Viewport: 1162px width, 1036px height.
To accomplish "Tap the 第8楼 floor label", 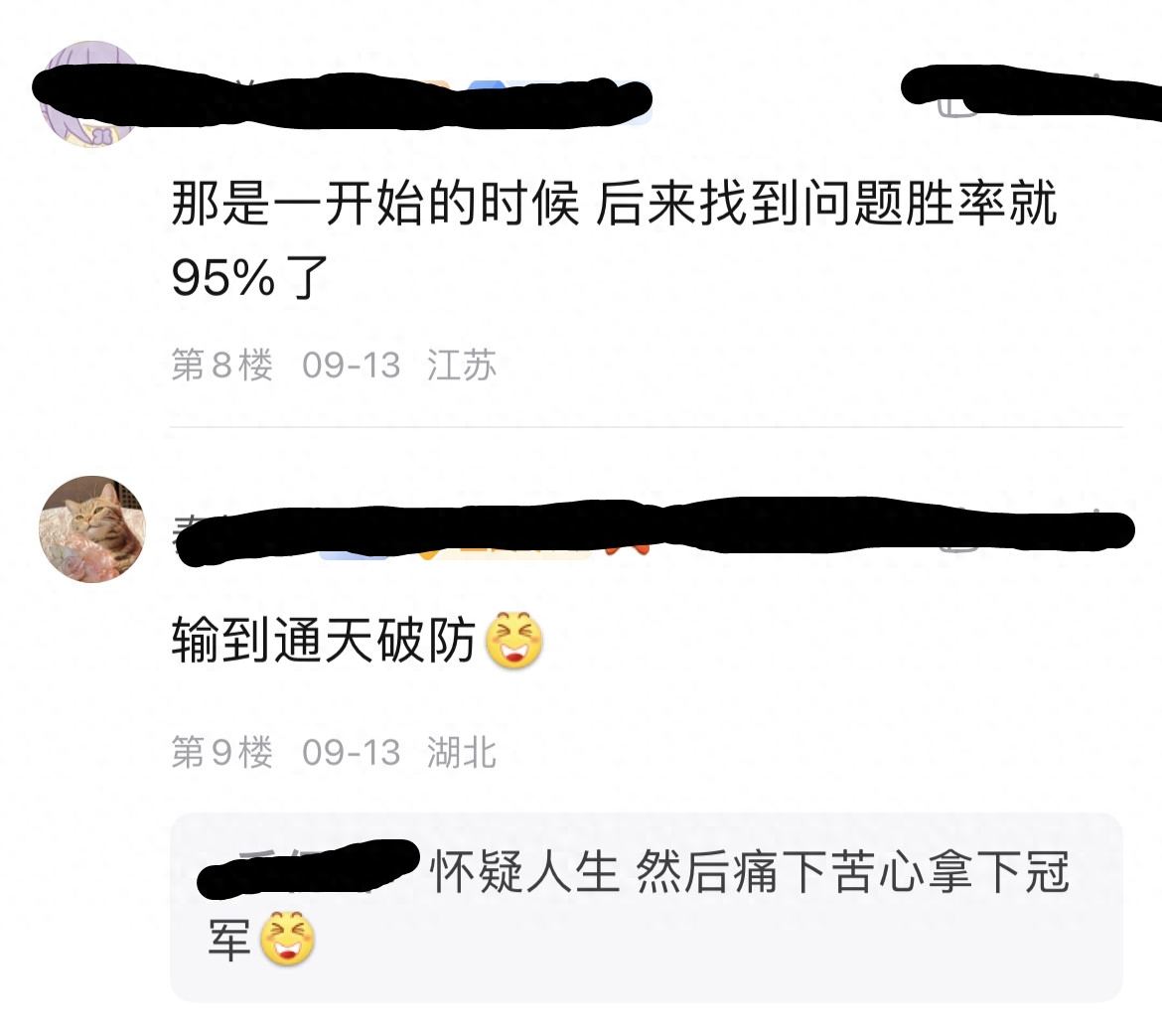I will (222, 365).
